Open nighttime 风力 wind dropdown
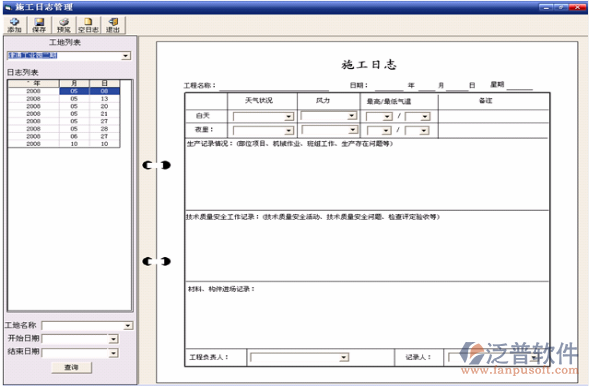589x386 pixels. [x=352, y=130]
